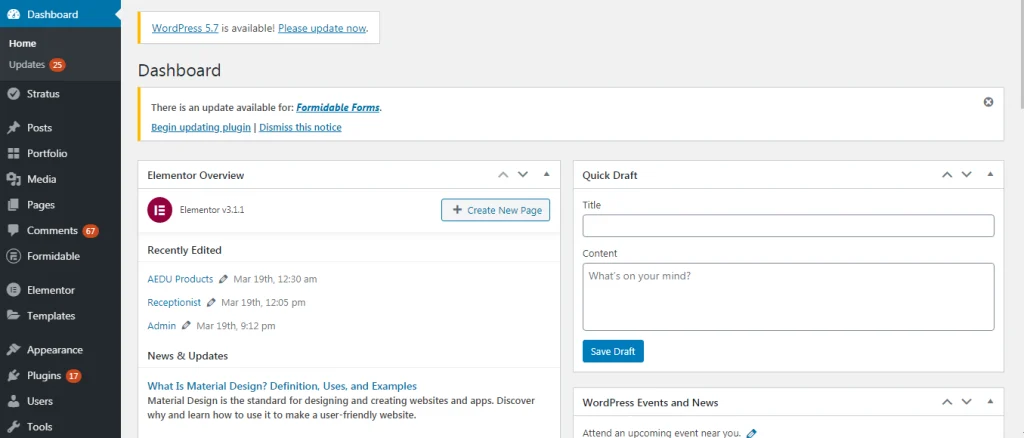Click the Templates folder icon

tap(13, 316)
